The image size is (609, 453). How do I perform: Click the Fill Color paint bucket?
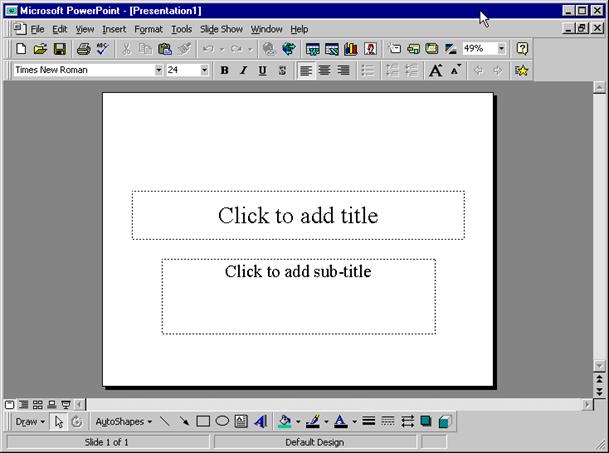(285, 422)
